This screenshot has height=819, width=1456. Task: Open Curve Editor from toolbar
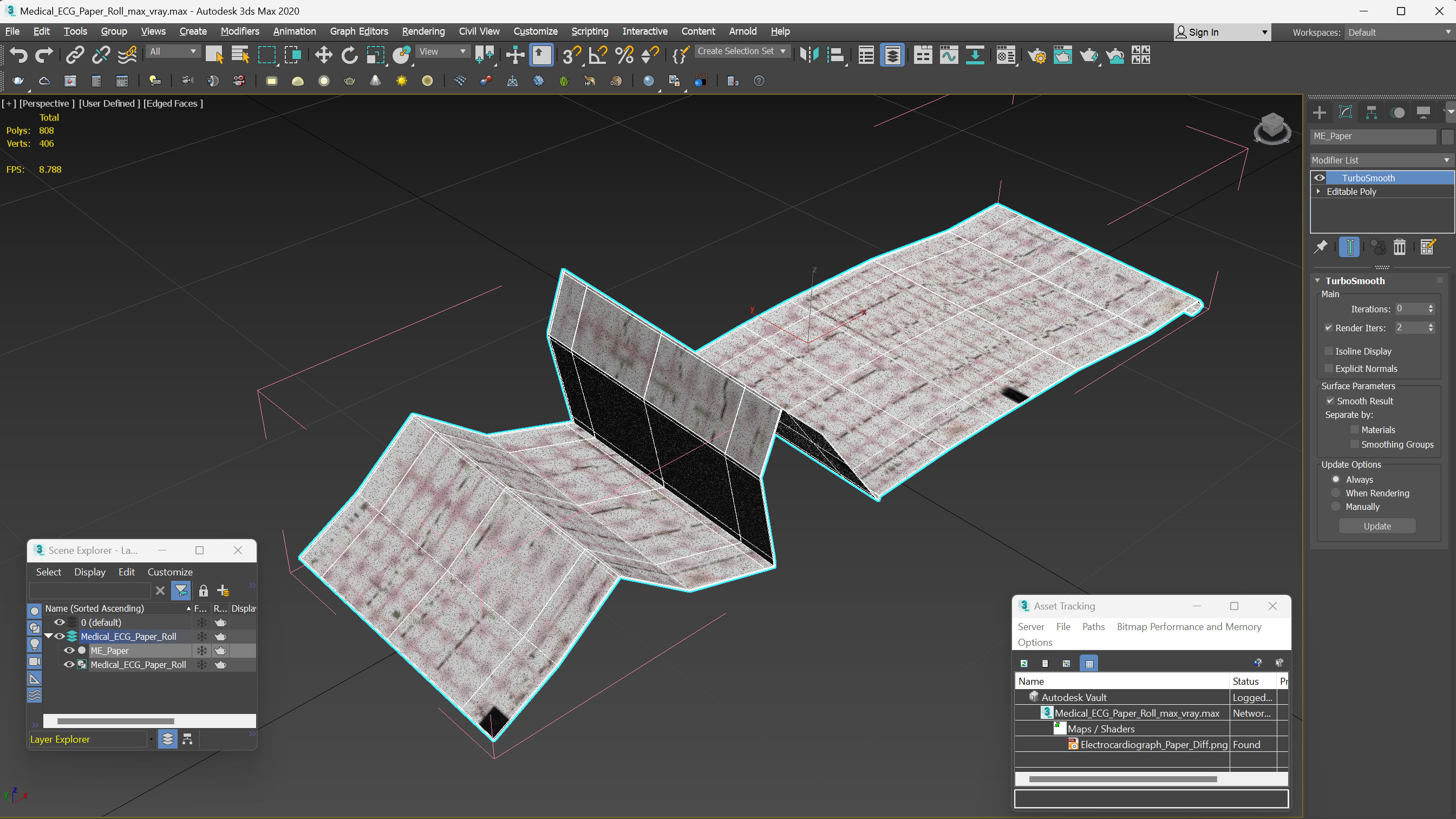pos(949,55)
